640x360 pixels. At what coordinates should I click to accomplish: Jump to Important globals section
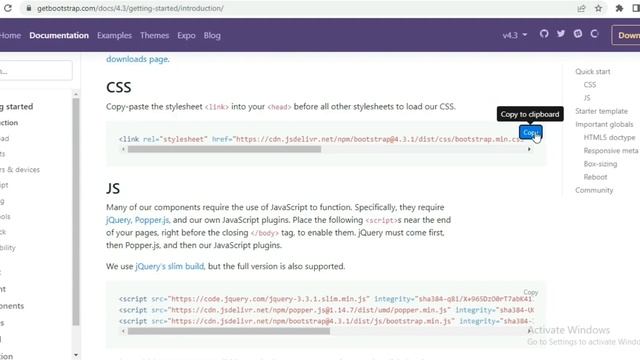click(604, 124)
